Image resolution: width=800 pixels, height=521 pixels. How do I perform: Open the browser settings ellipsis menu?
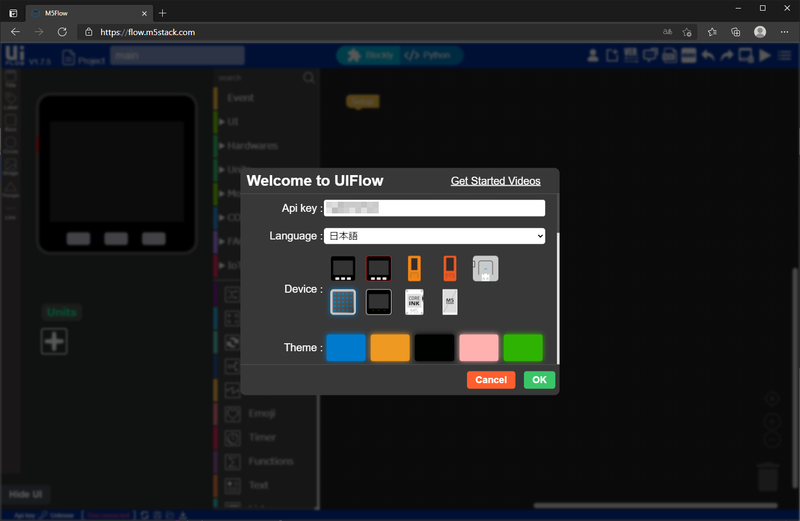(784, 32)
